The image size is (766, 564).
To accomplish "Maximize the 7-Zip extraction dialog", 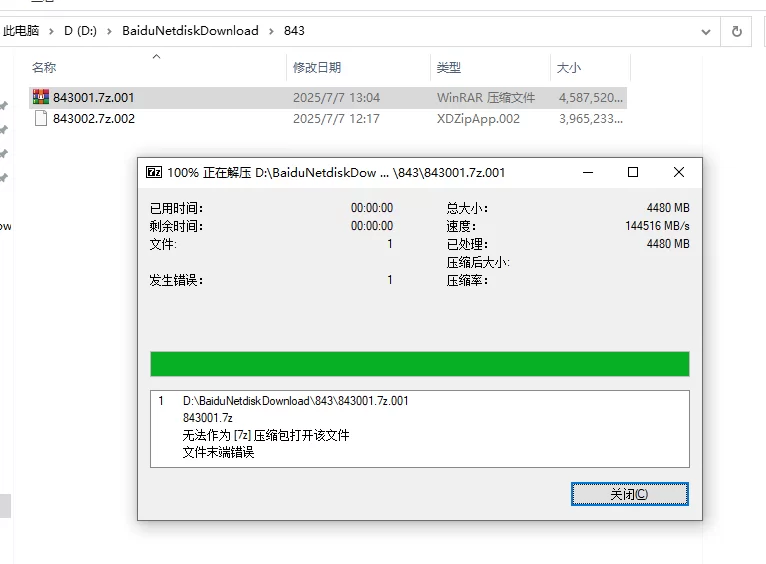I will click(x=633, y=172).
